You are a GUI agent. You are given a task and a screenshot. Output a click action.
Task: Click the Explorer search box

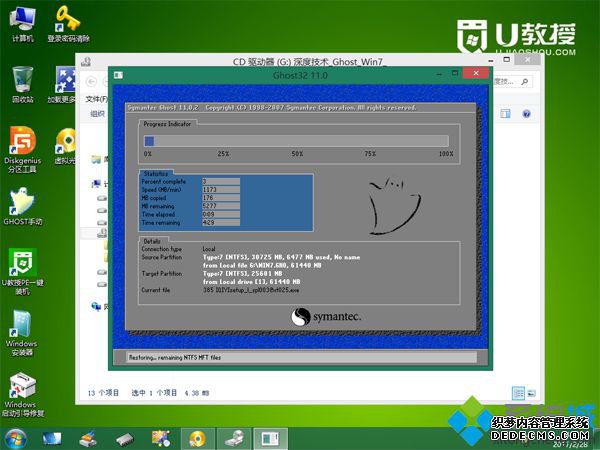point(513,81)
